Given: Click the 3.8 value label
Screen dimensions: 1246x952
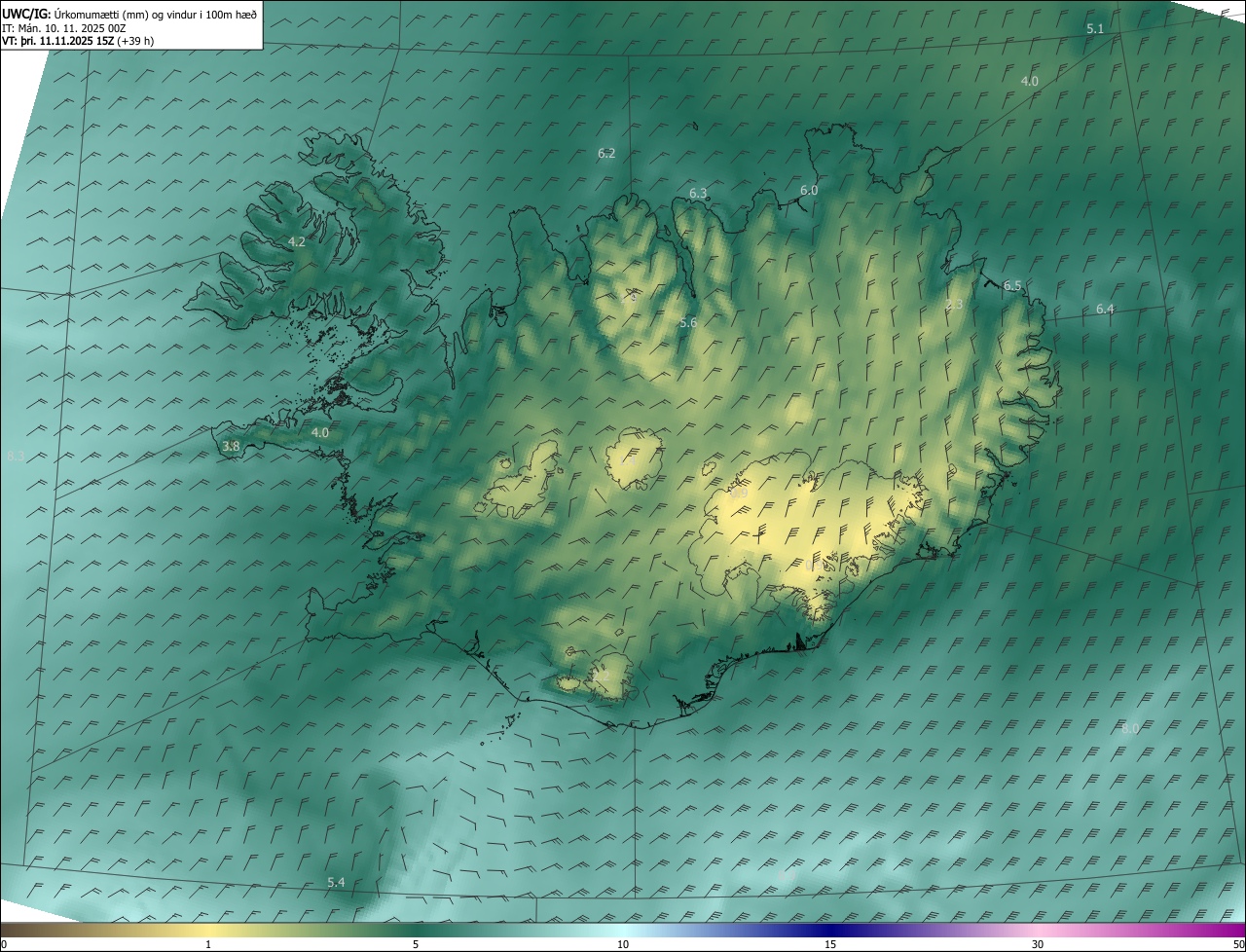Looking at the screenshot, I should coord(231,447).
